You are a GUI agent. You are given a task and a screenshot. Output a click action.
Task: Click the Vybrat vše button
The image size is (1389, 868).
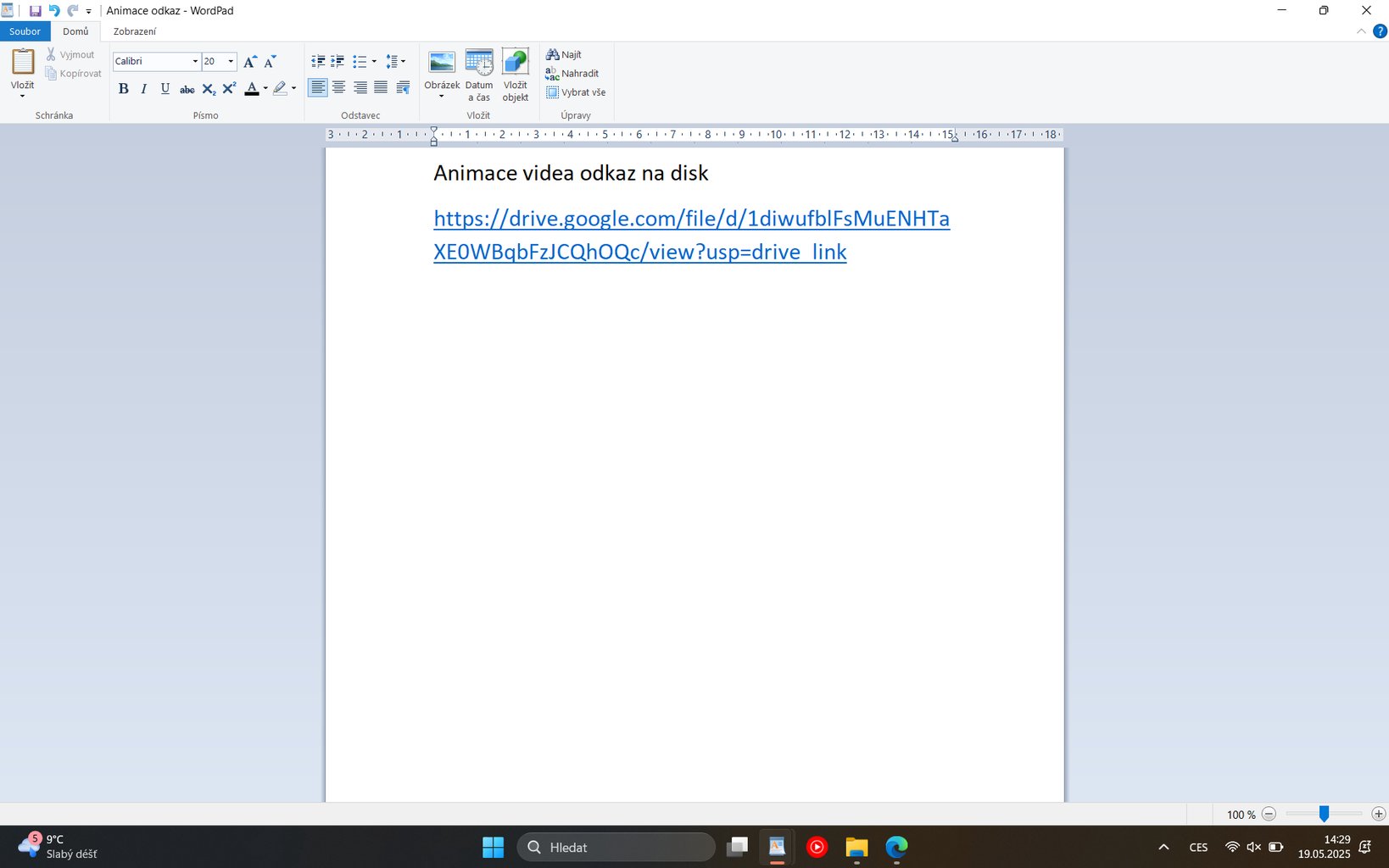[x=576, y=92]
